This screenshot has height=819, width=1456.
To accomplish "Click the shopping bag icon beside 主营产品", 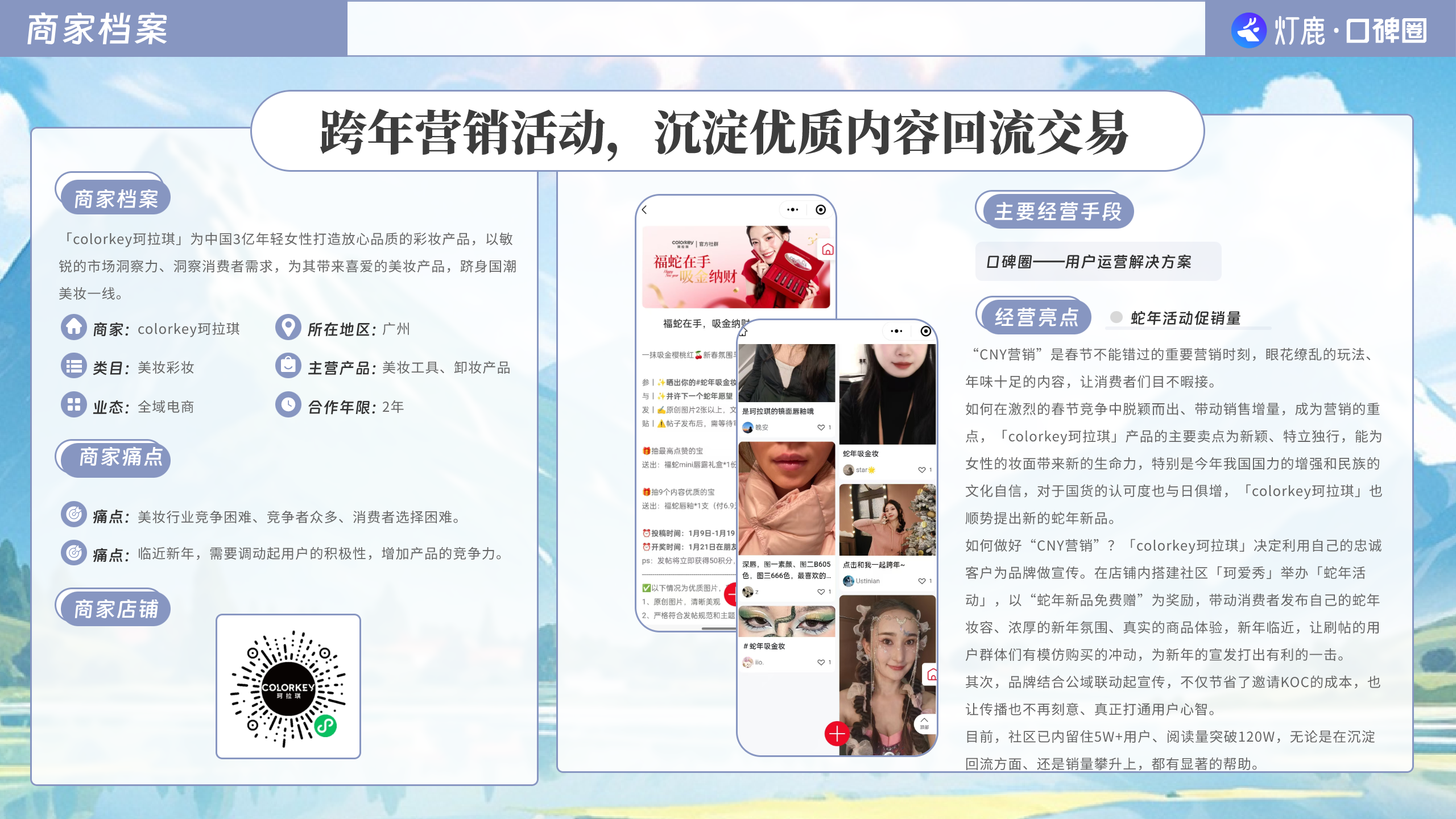I will tap(288, 366).
